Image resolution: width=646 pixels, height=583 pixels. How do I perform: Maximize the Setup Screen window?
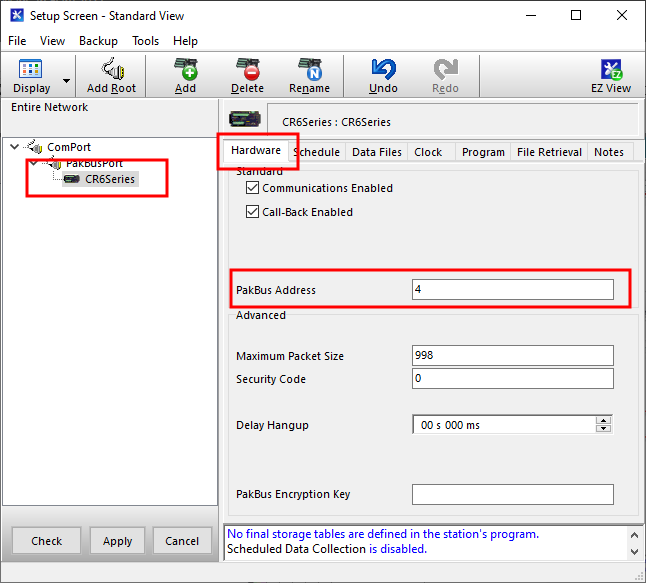click(x=576, y=16)
